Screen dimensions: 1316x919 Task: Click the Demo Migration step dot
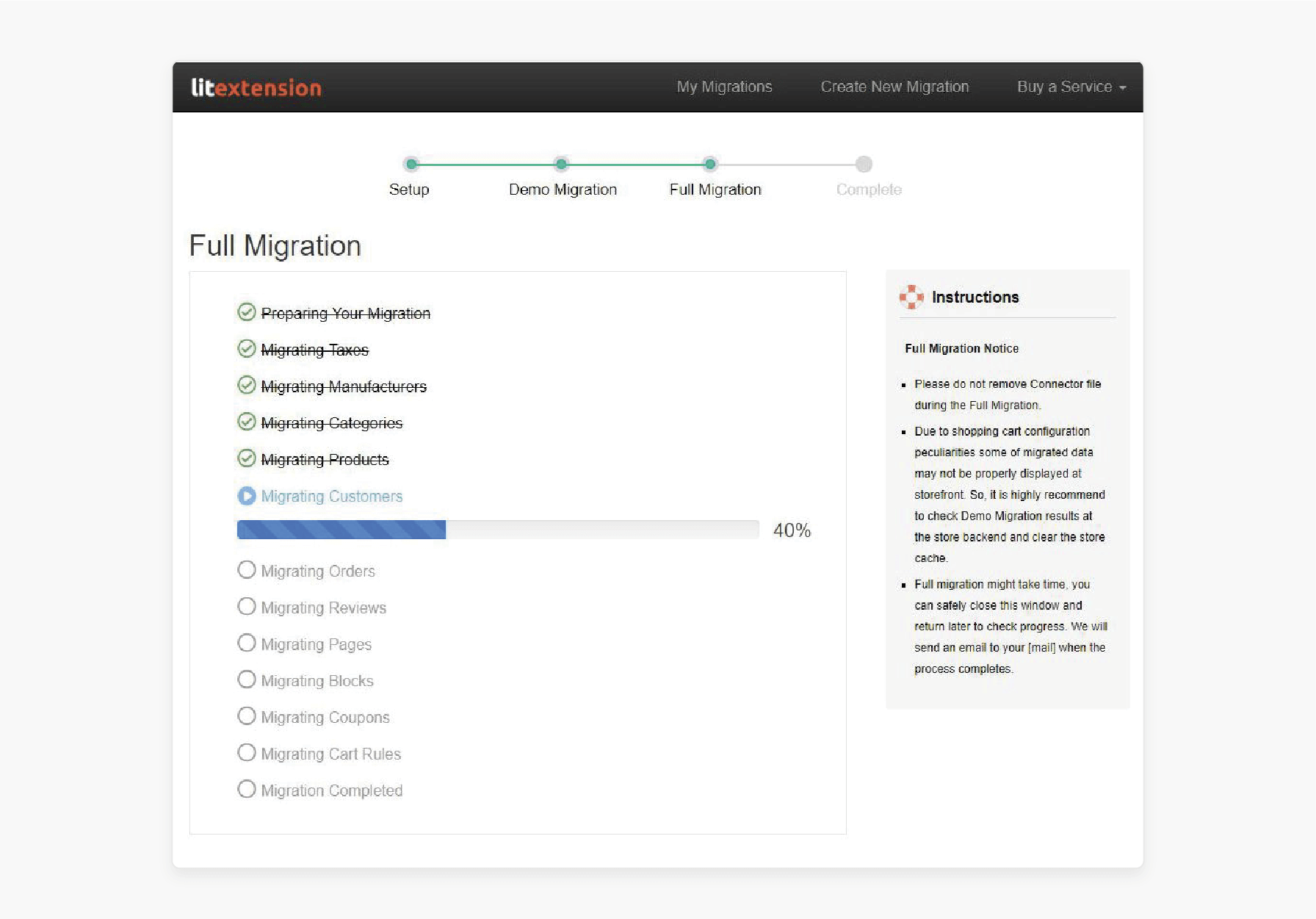[561, 164]
